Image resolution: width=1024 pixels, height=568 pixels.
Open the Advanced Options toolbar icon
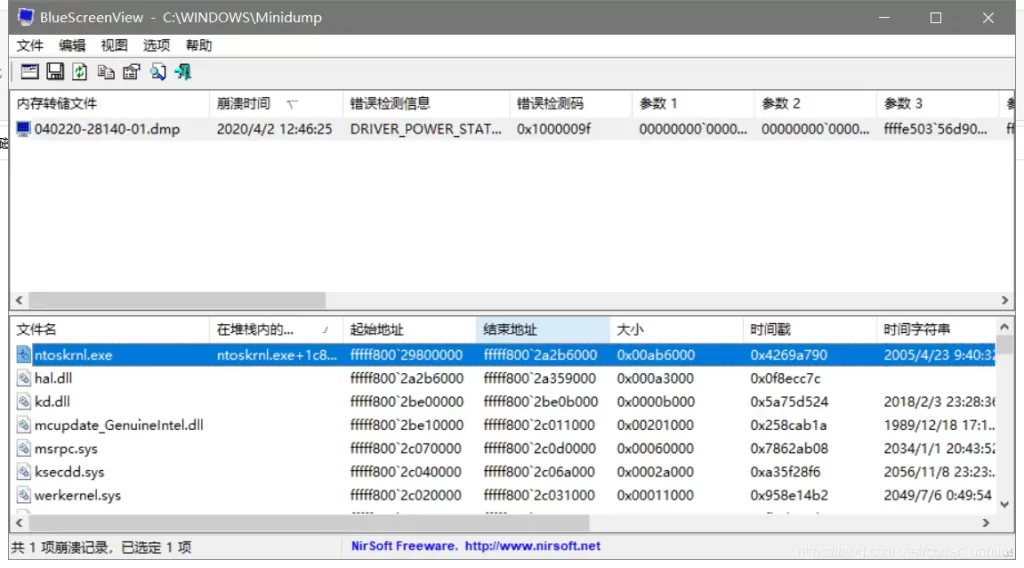click(x=29, y=72)
